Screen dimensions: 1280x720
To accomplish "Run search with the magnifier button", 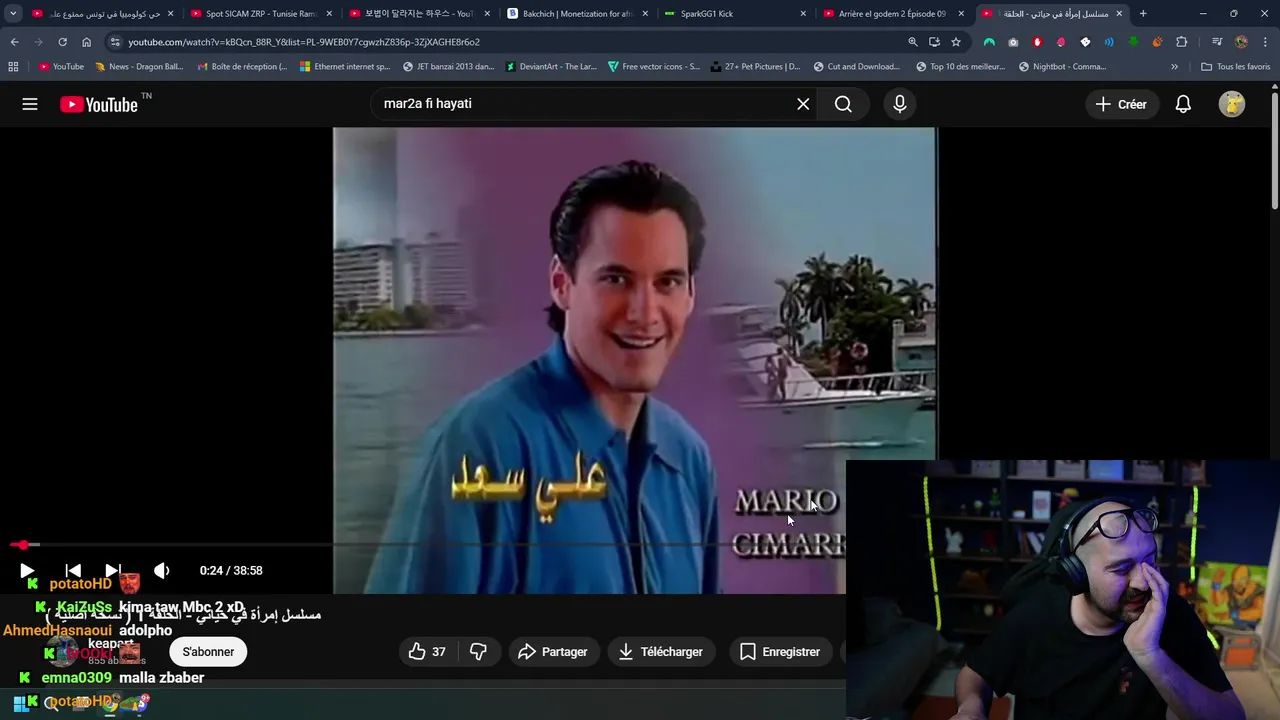I will (x=843, y=104).
